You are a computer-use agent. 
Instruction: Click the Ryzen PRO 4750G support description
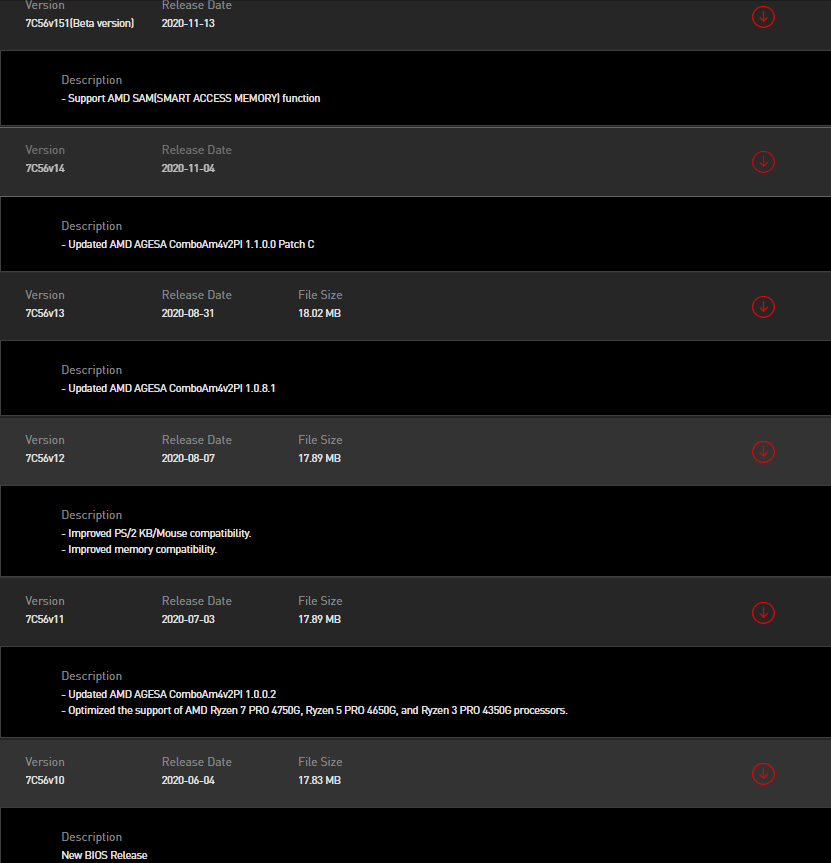point(314,710)
